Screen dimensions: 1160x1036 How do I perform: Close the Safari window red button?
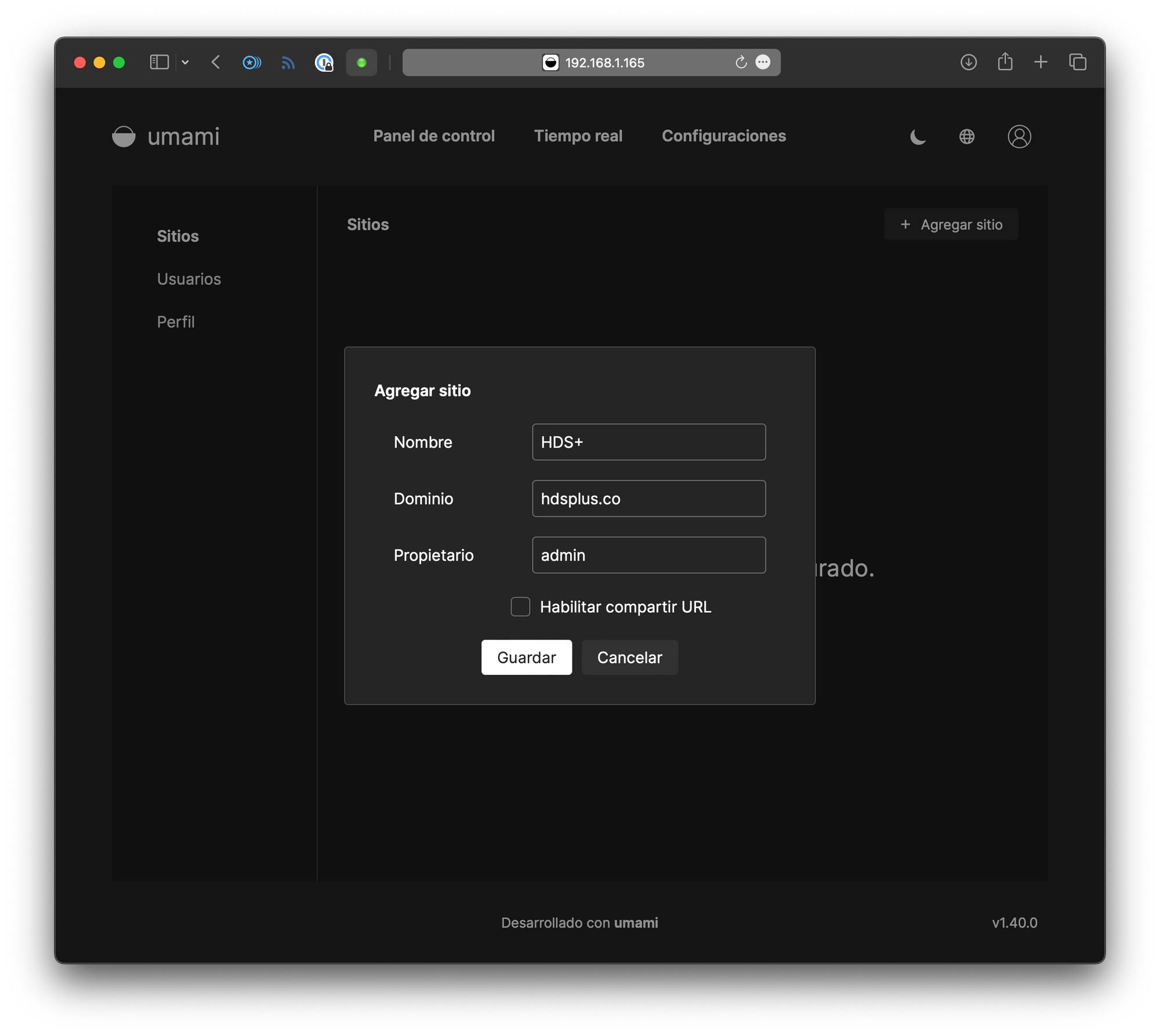coord(80,63)
